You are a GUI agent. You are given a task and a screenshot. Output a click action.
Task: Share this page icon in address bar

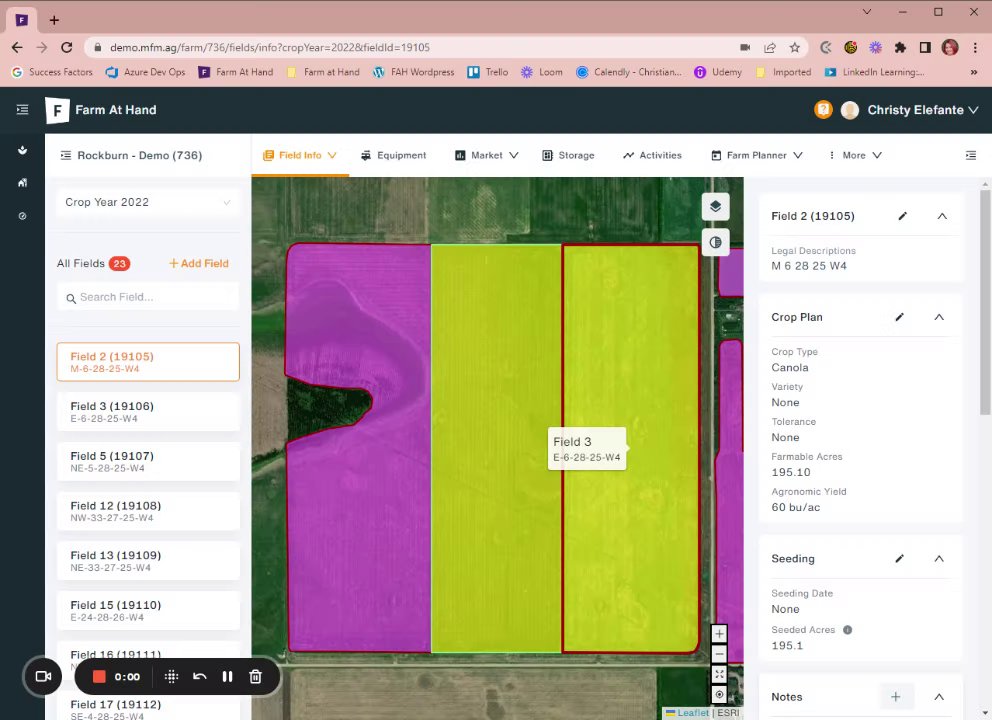pyautogui.click(x=770, y=47)
